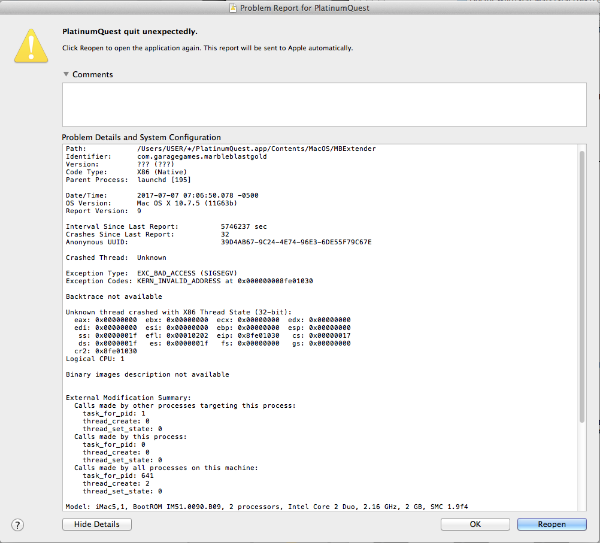Click the Exception Type EXC_BAD_ACCESS line
Screen dimensions: 600x543
(170, 272)
